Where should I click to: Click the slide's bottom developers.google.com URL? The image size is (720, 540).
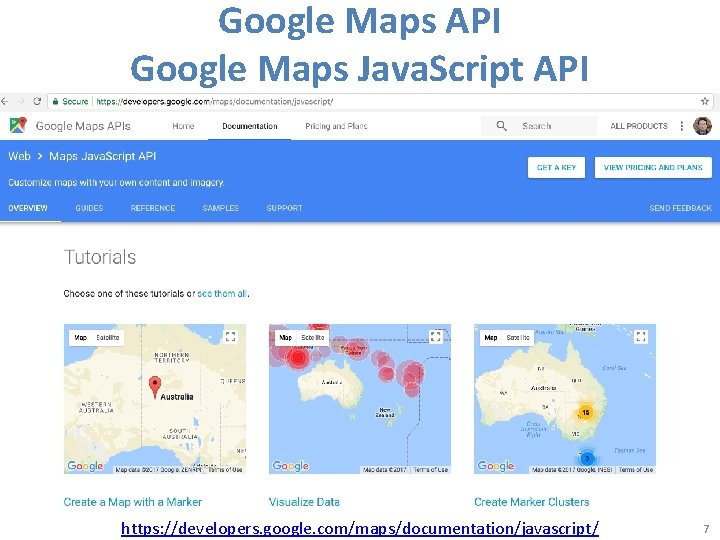click(x=360, y=528)
